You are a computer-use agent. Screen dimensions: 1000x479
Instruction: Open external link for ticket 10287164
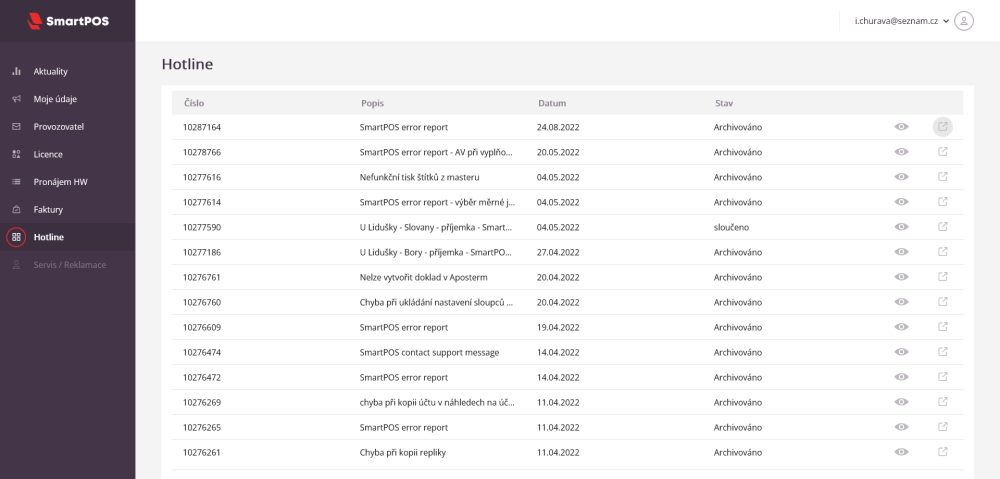click(942, 127)
